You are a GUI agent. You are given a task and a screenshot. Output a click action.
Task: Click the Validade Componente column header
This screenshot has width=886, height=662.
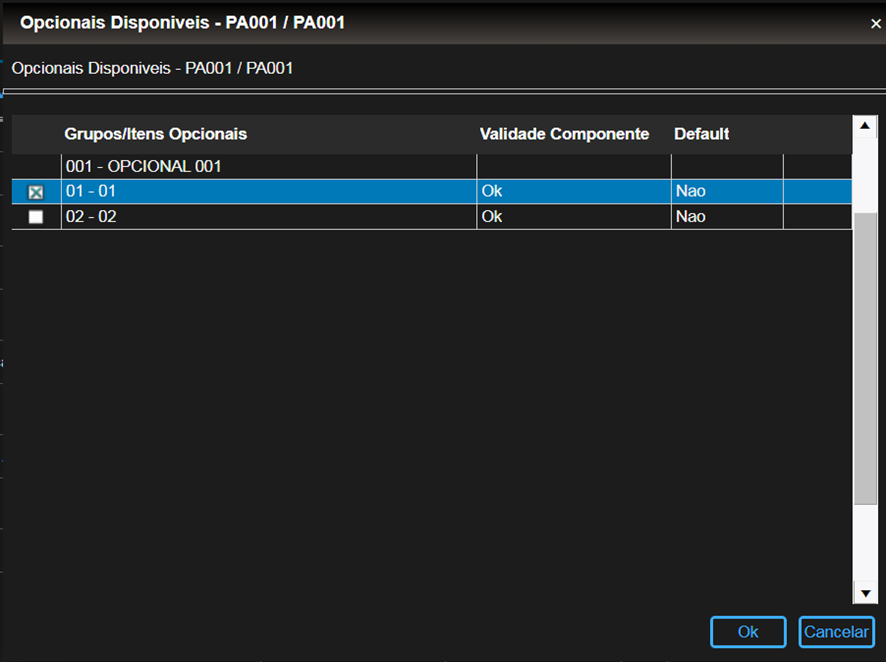pos(564,134)
